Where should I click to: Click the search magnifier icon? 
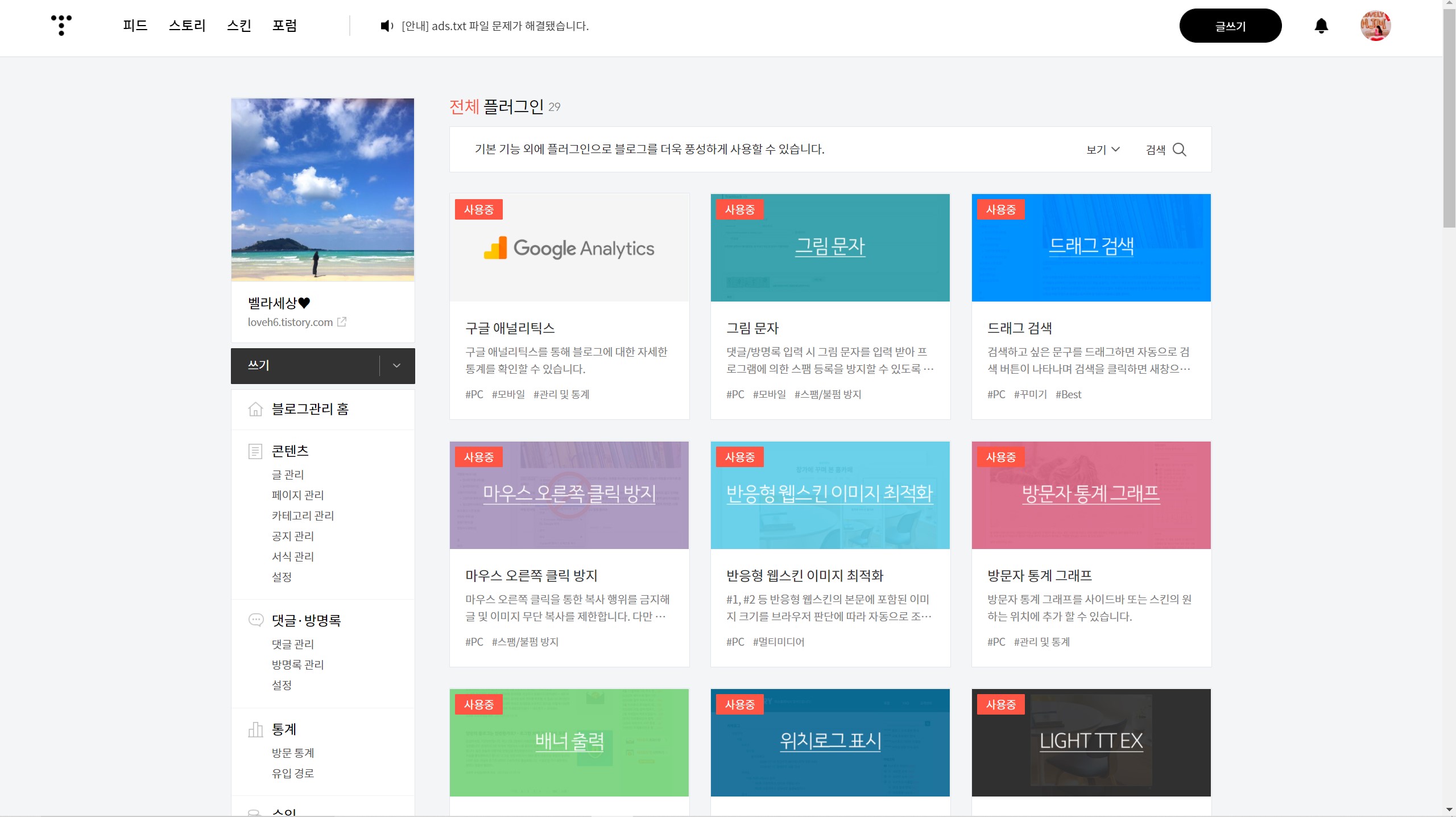[1180, 149]
